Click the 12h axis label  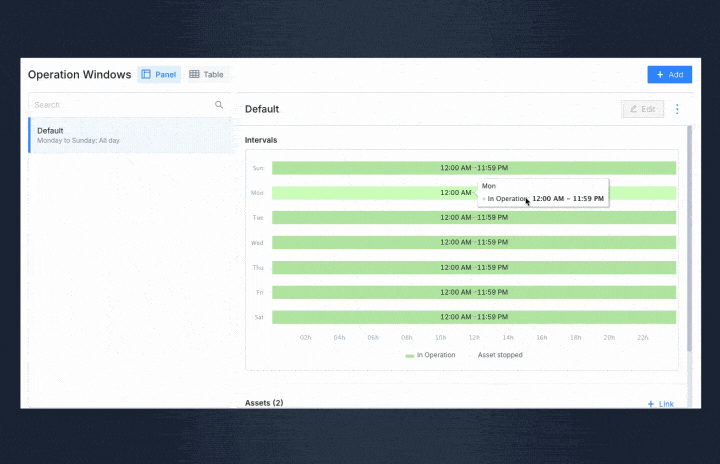click(474, 338)
